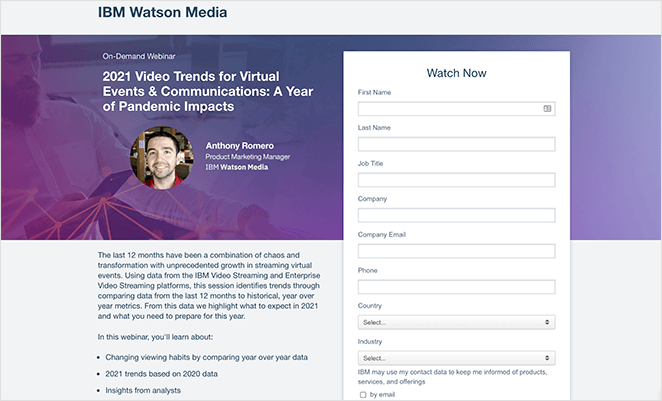Click bullet 'Insights from analysts'

point(143,390)
